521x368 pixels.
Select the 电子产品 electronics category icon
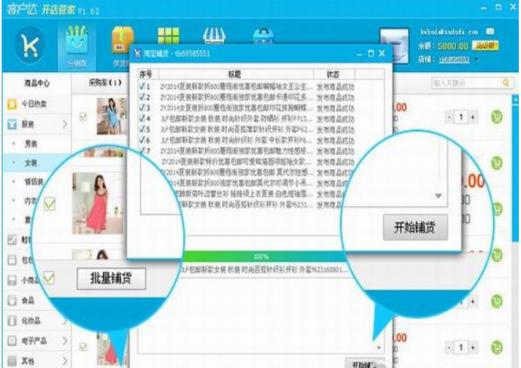(12, 341)
